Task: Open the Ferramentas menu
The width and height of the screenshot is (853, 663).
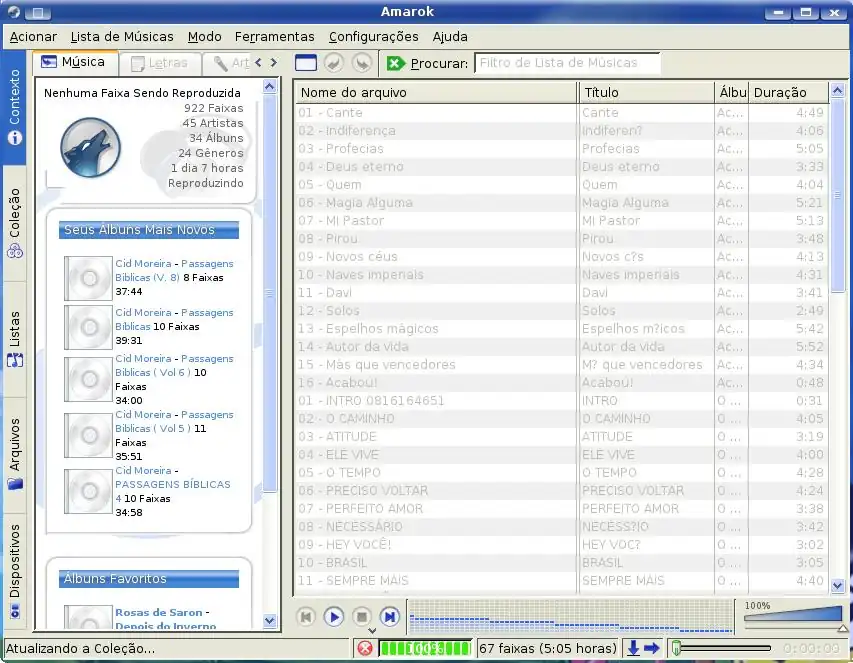Action: (x=274, y=36)
